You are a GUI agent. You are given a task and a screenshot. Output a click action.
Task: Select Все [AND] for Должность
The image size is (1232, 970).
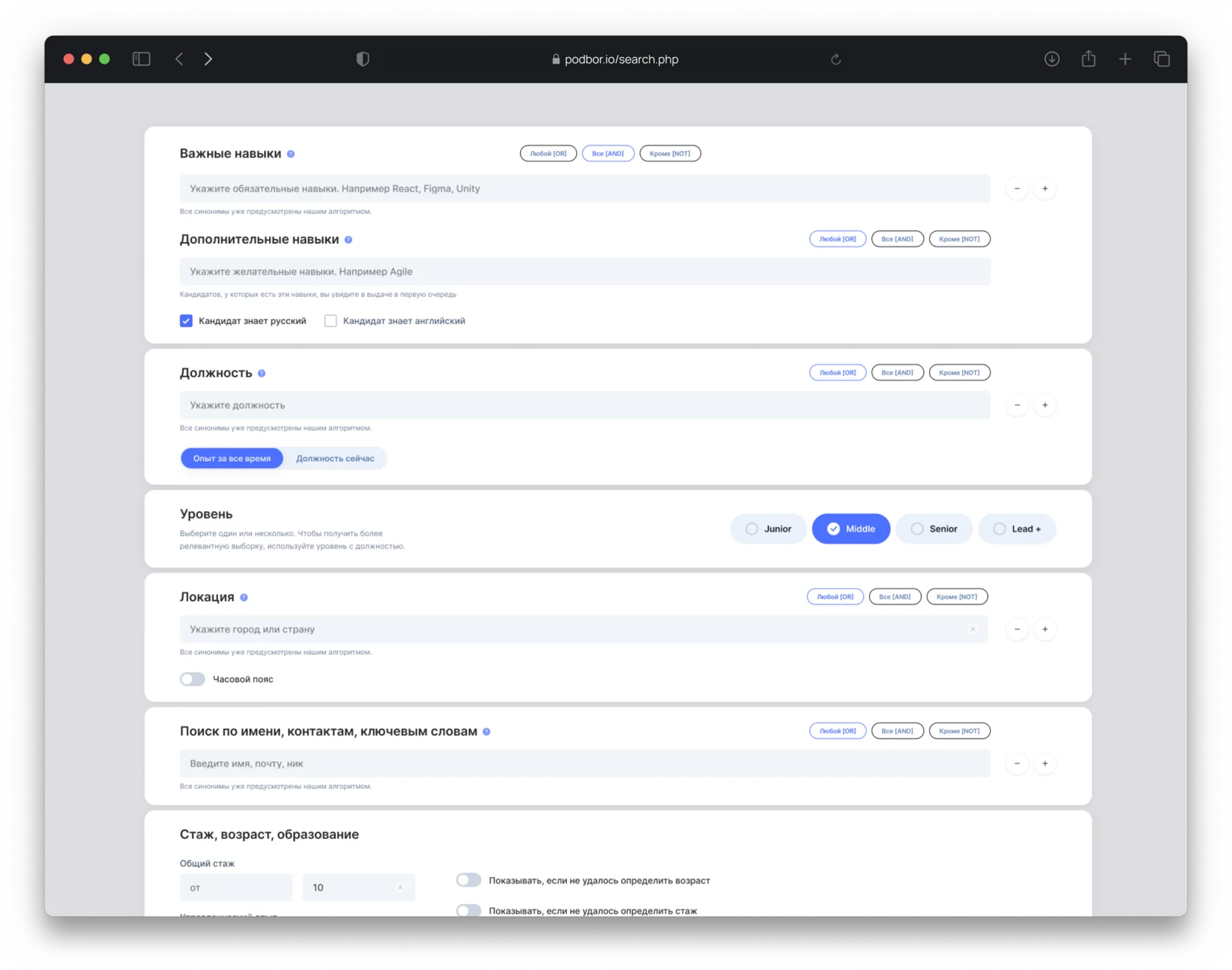click(898, 372)
